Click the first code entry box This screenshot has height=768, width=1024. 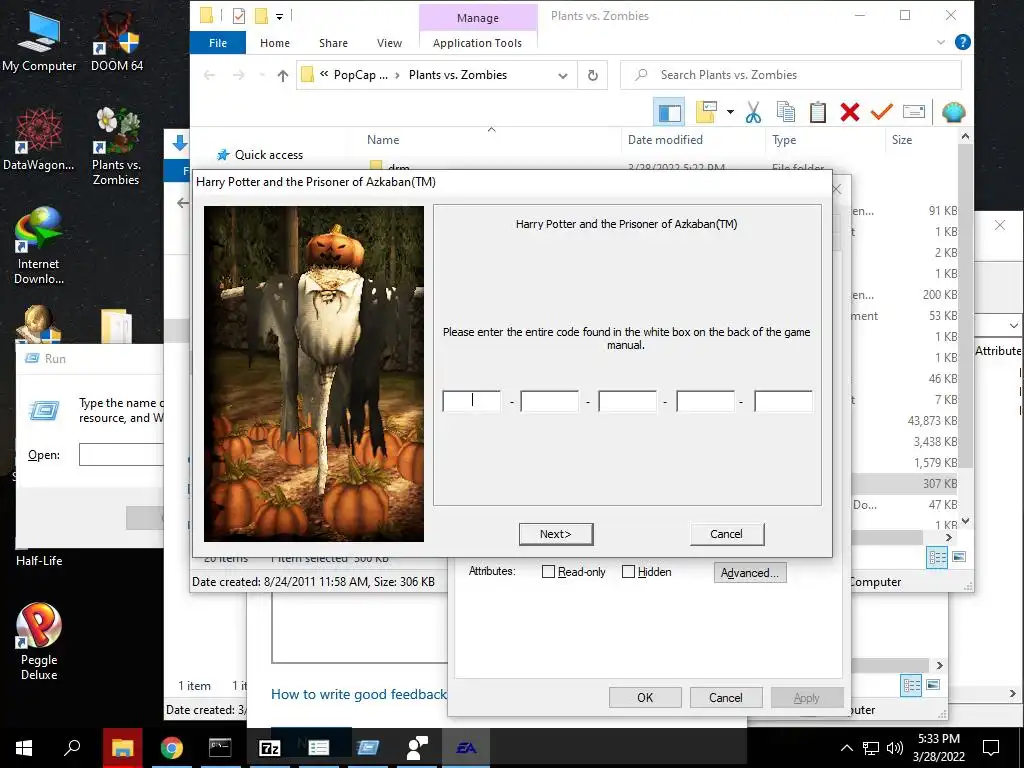[472, 401]
